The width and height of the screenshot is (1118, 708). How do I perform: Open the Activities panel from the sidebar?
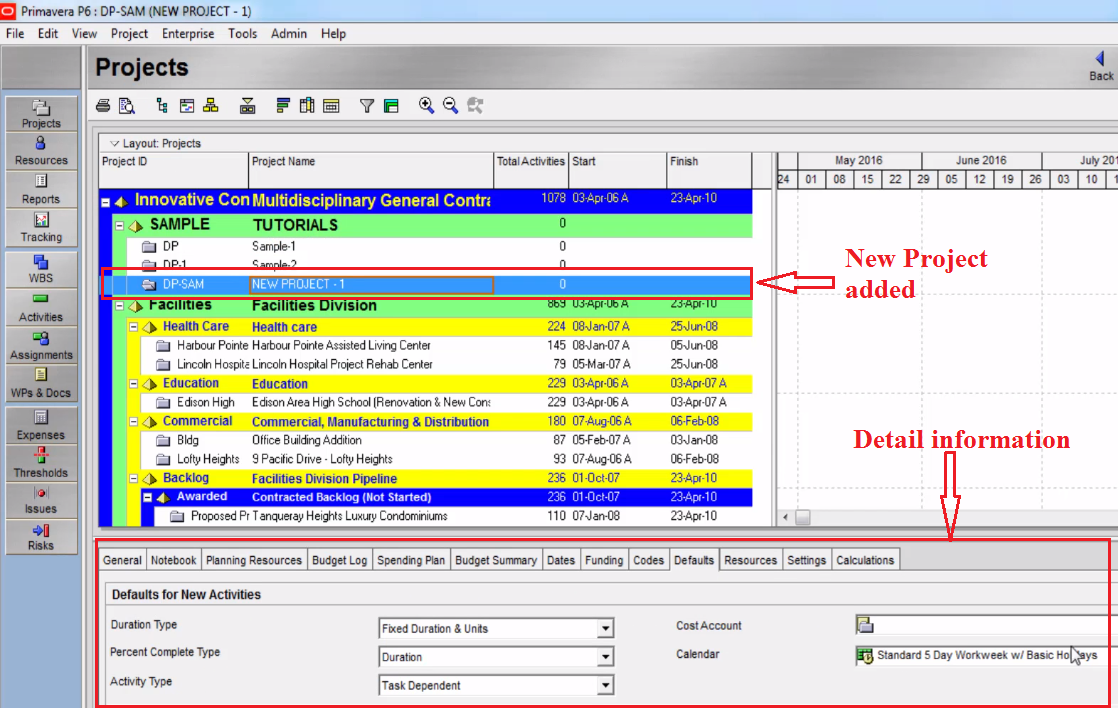click(x=40, y=306)
